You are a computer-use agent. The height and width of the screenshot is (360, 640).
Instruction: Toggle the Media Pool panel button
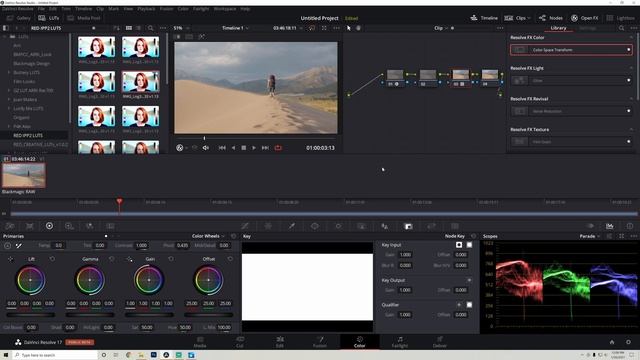(x=84, y=18)
